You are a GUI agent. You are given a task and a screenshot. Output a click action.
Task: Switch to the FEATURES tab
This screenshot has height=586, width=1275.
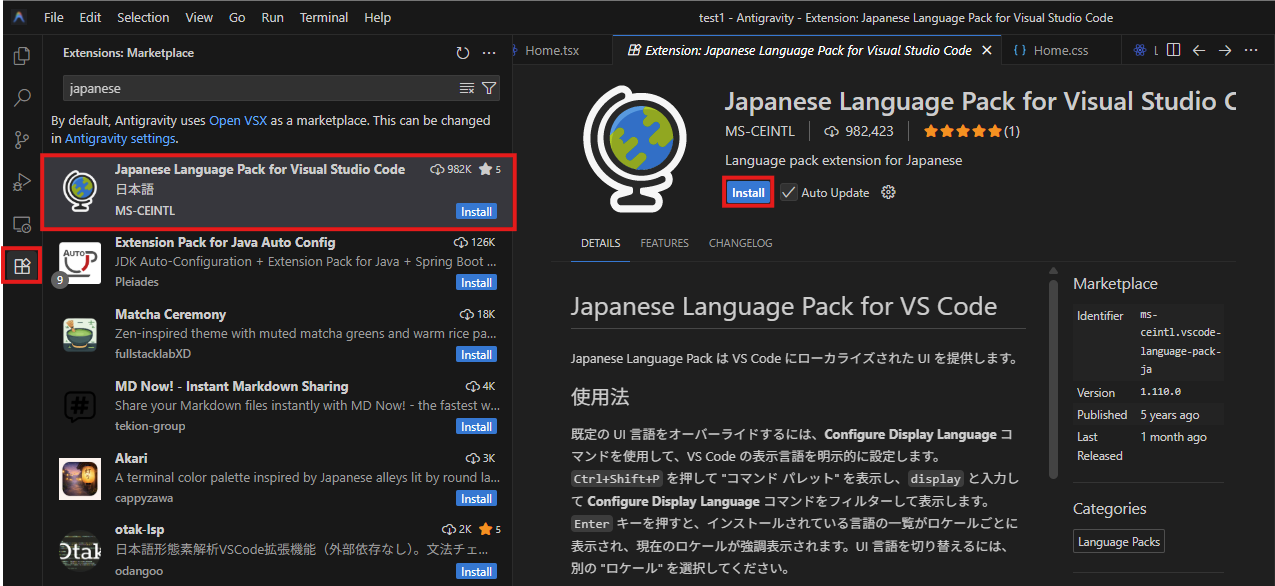pos(665,243)
